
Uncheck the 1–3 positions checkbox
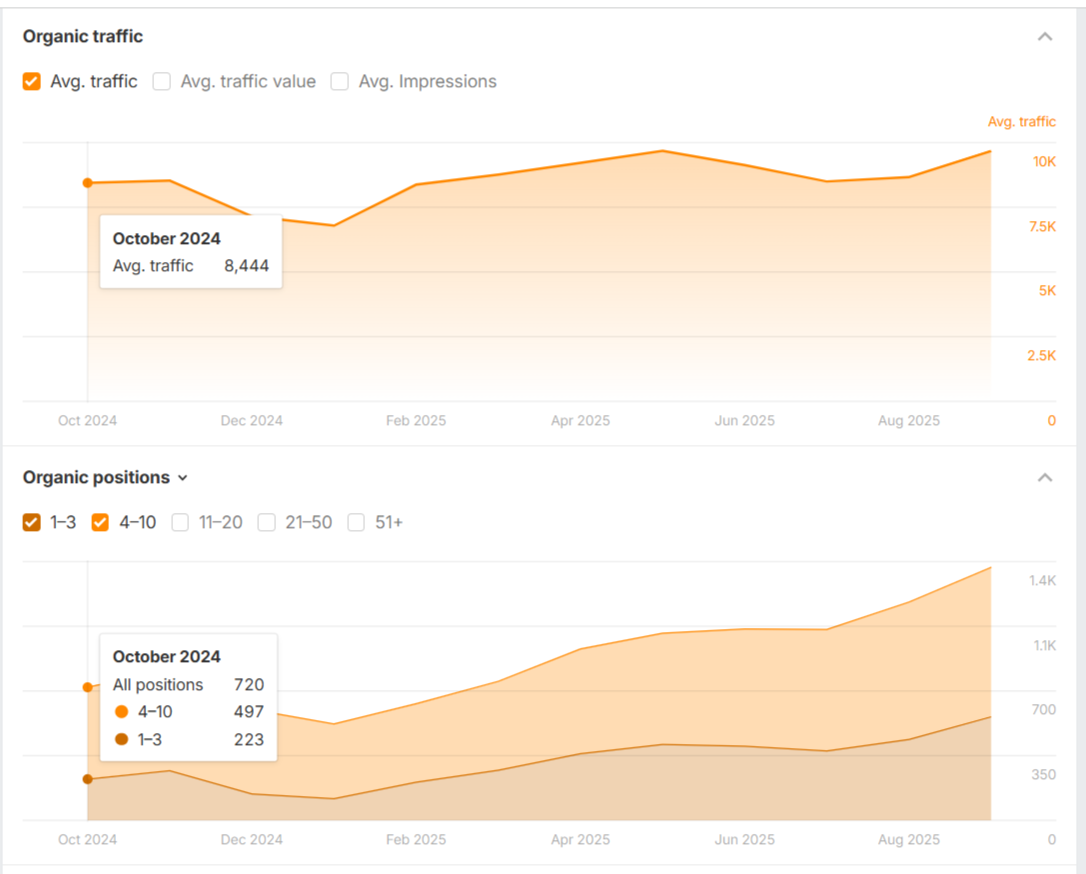(x=32, y=522)
